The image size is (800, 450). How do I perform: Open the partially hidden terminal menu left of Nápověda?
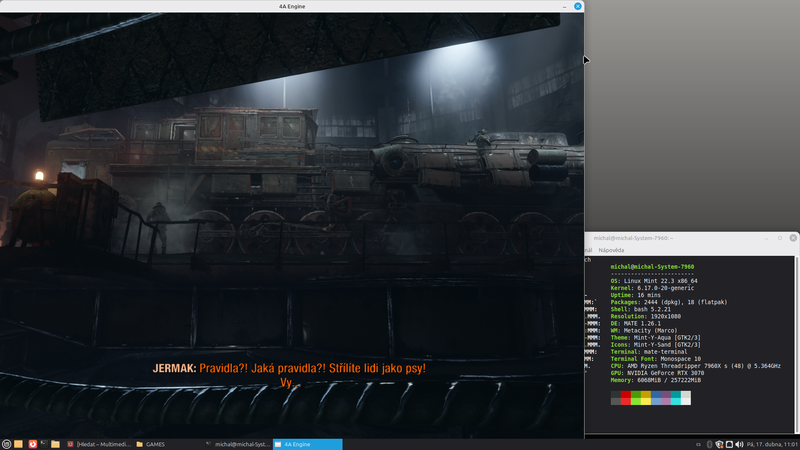tap(588, 250)
